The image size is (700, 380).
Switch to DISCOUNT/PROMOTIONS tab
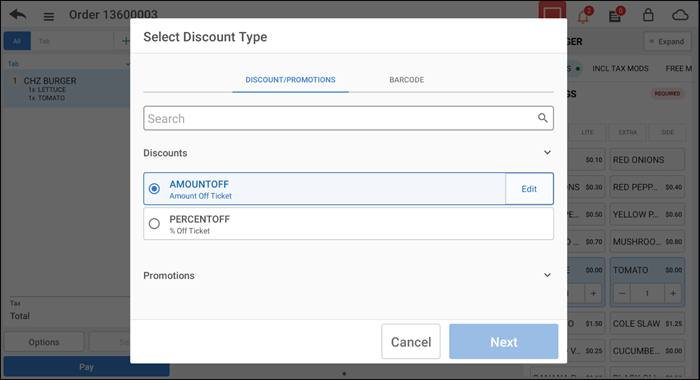pyautogui.click(x=290, y=80)
